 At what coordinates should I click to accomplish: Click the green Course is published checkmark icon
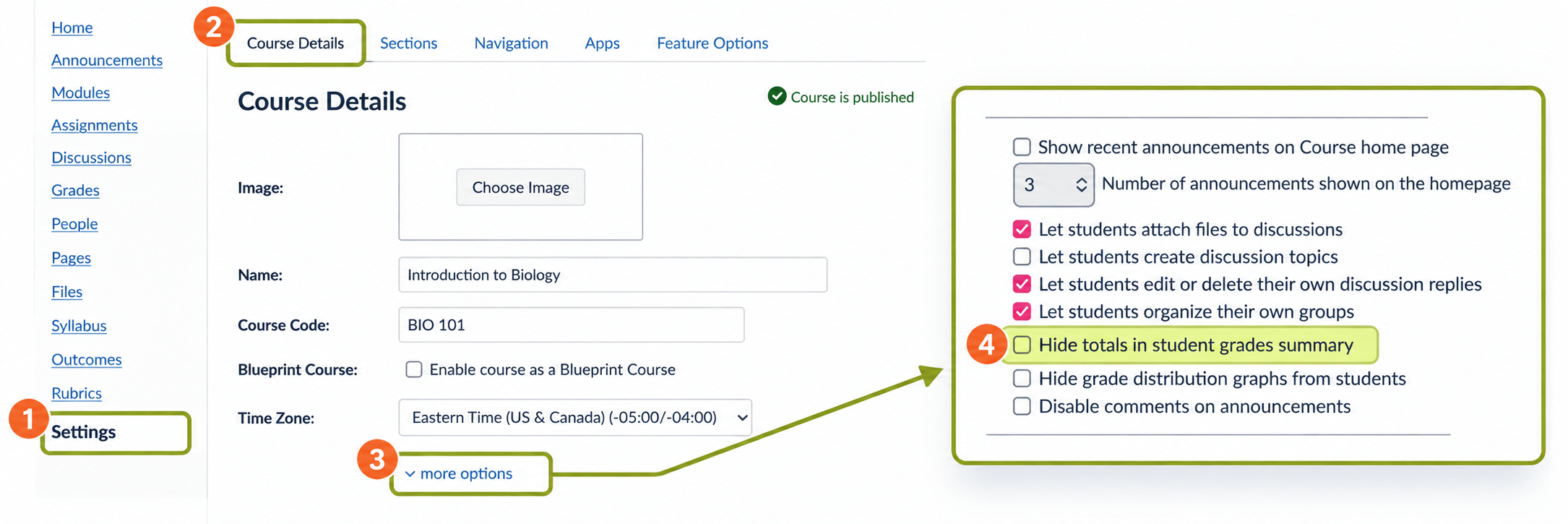pyautogui.click(x=777, y=96)
